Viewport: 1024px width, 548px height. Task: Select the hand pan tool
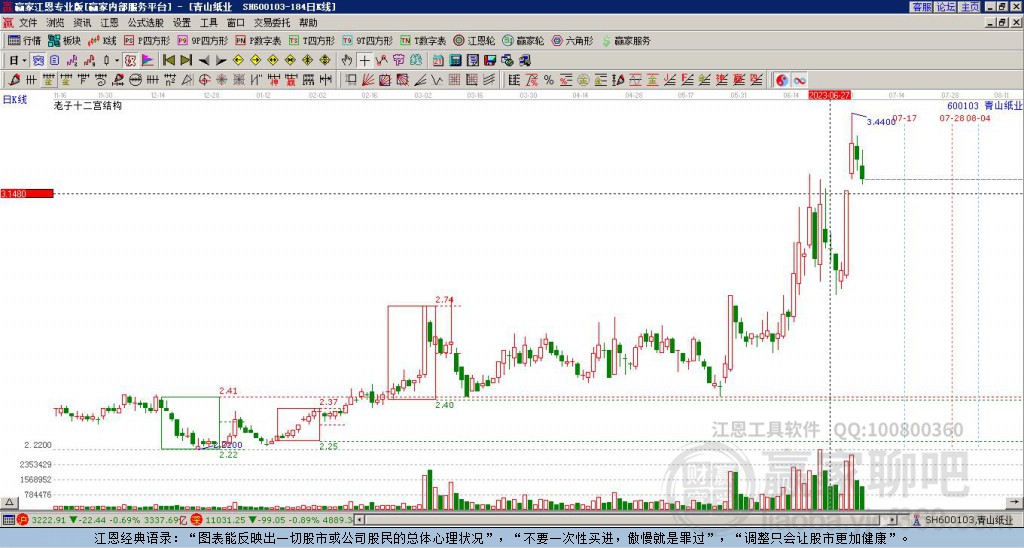(347, 60)
